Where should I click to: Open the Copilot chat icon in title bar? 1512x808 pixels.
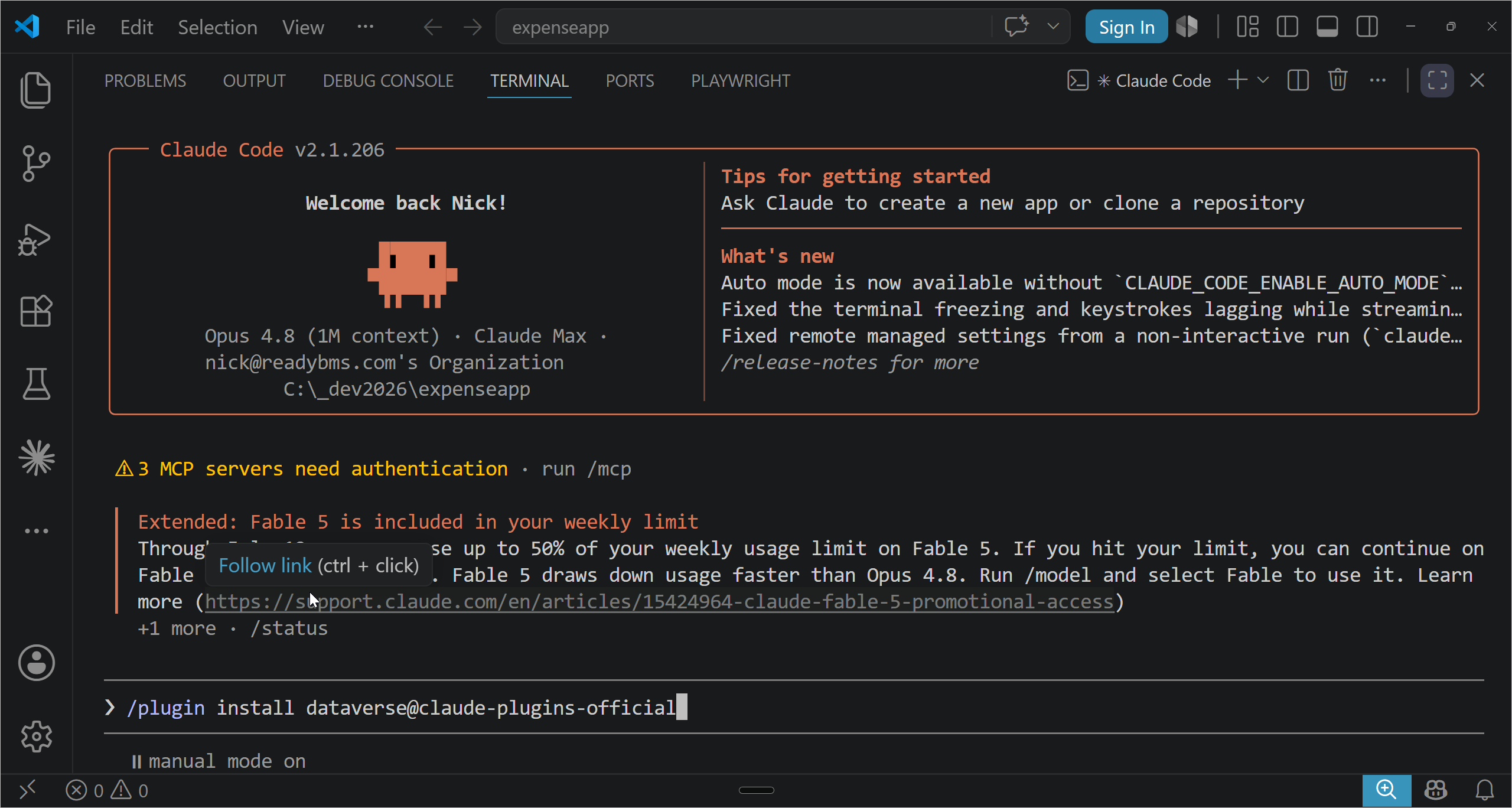[x=1017, y=27]
